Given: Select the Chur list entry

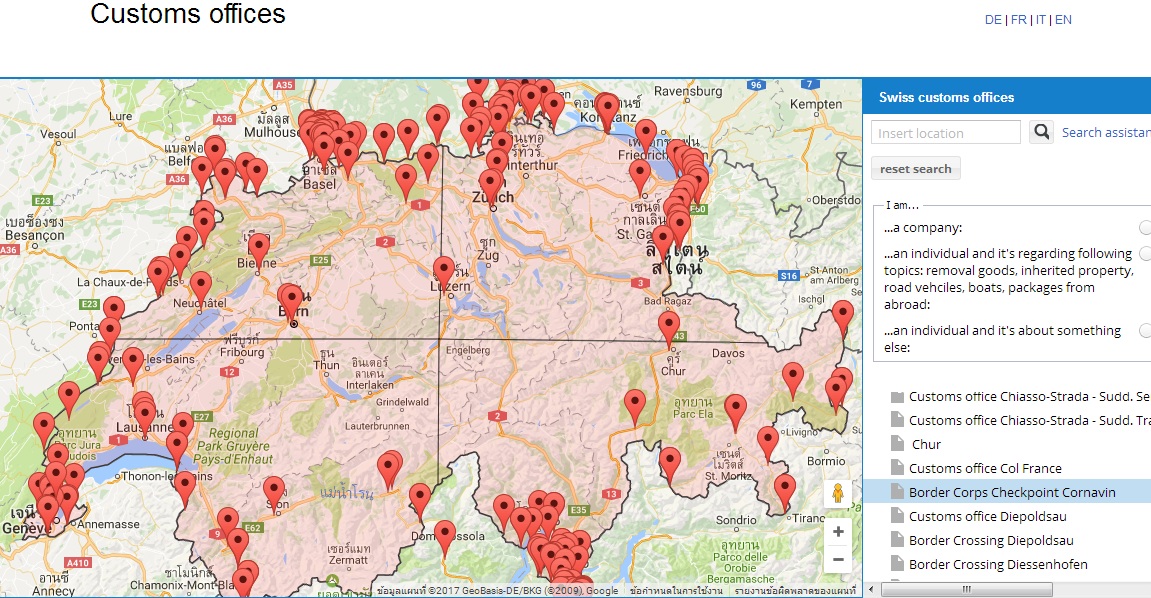Looking at the screenshot, I should pyautogui.click(x=926, y=445).
